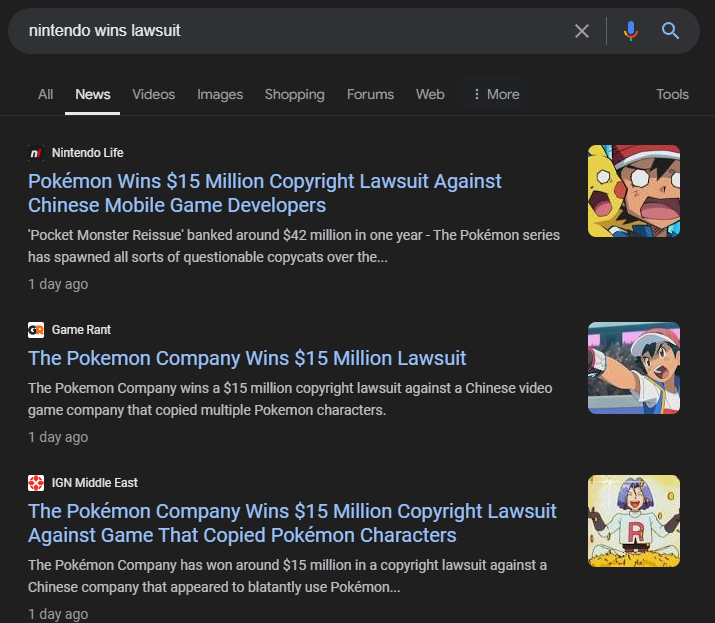
Task: Open the More dropdown menu
Action: tap(496, 94)
